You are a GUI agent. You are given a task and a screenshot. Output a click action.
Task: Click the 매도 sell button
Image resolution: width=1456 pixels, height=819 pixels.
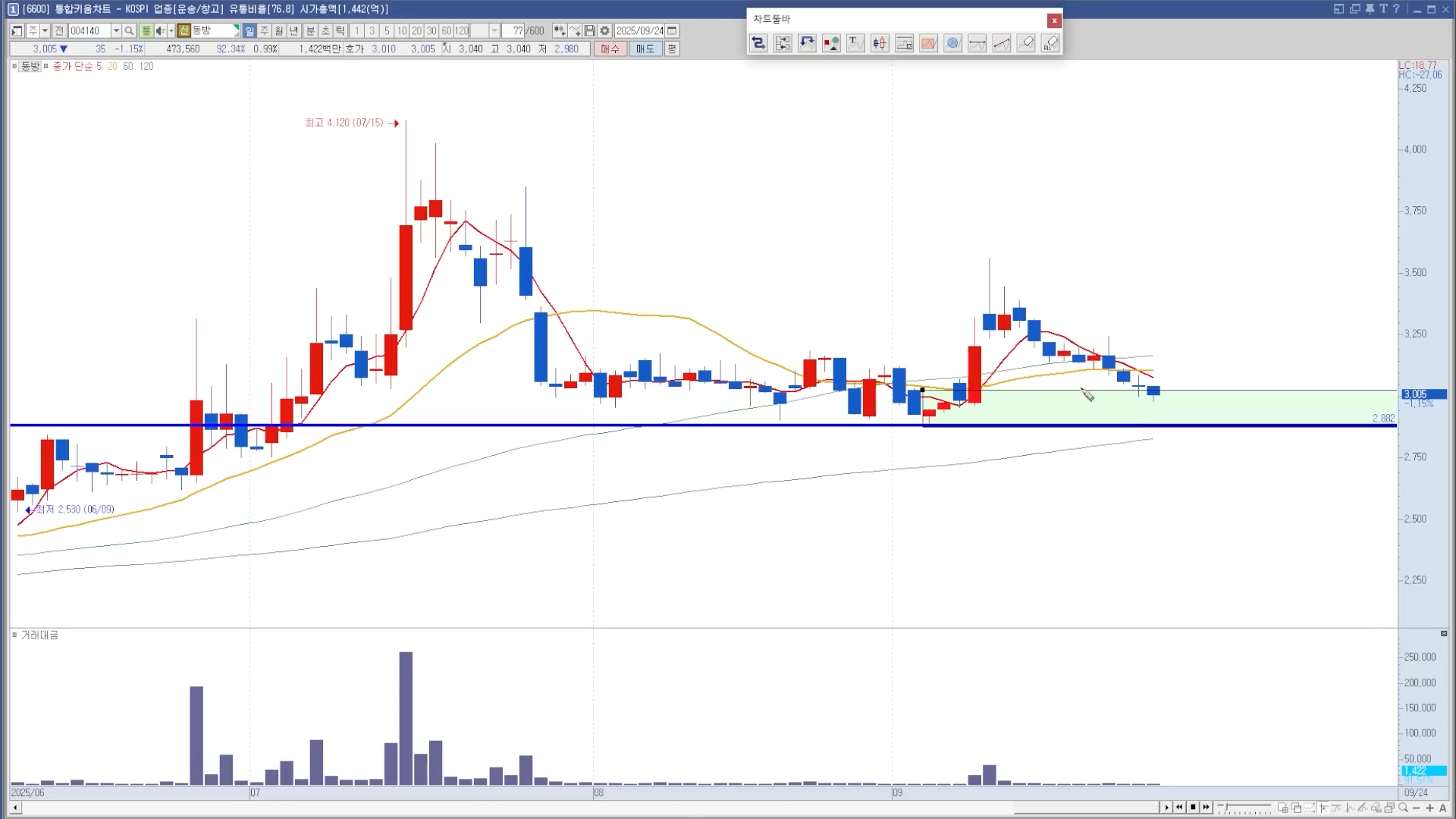(x=645, y=49)
